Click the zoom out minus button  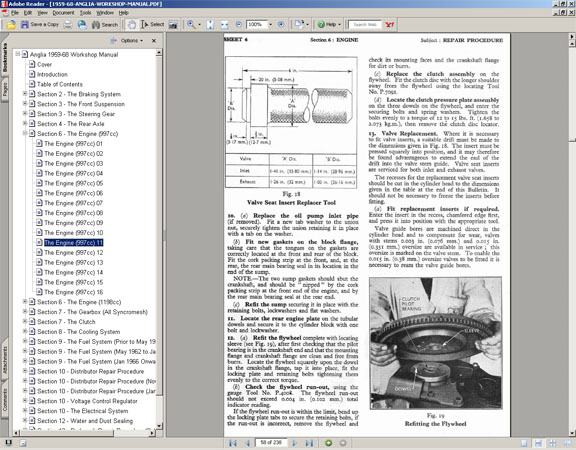click(239, 25)
